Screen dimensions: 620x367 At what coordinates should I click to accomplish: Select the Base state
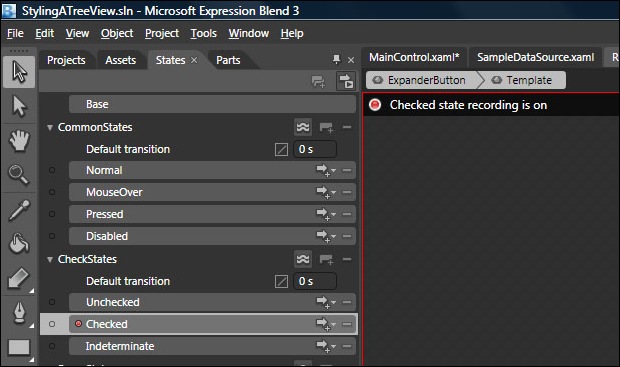click(212, 104)
